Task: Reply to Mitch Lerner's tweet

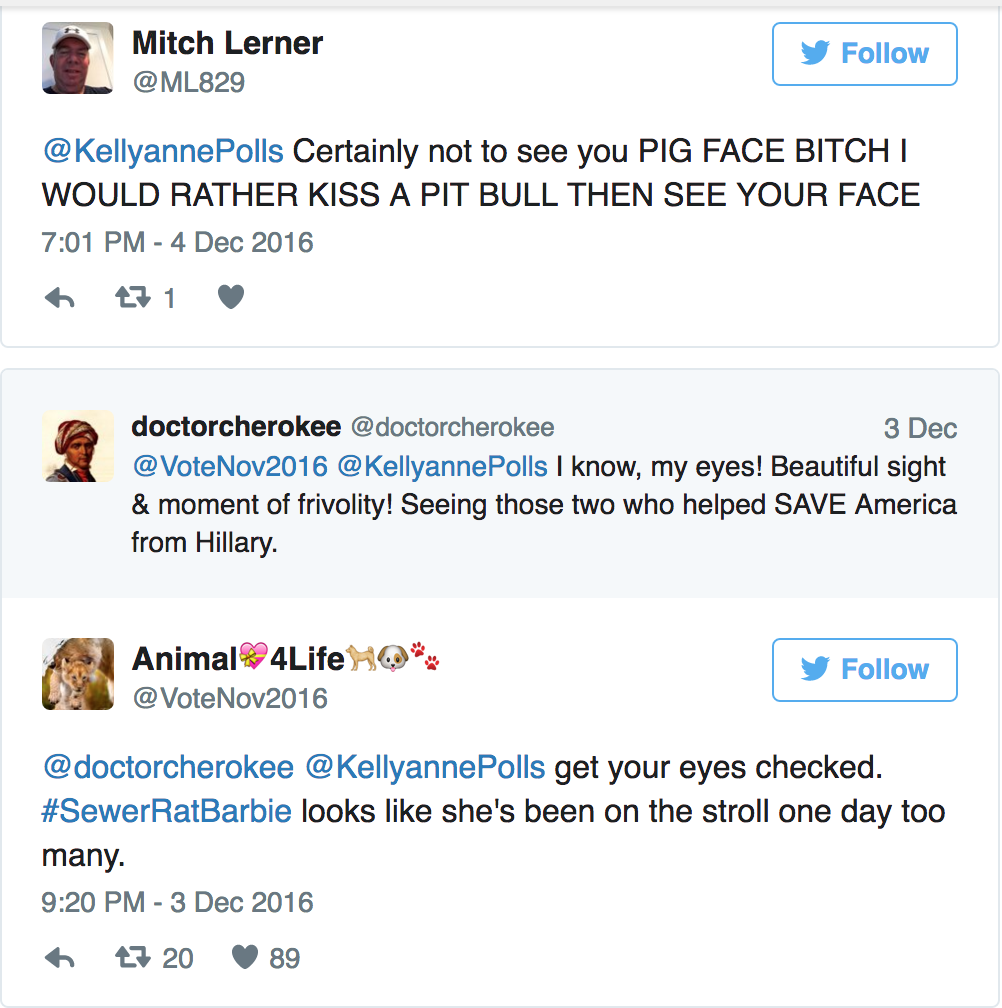Action: tap(60, 298)
